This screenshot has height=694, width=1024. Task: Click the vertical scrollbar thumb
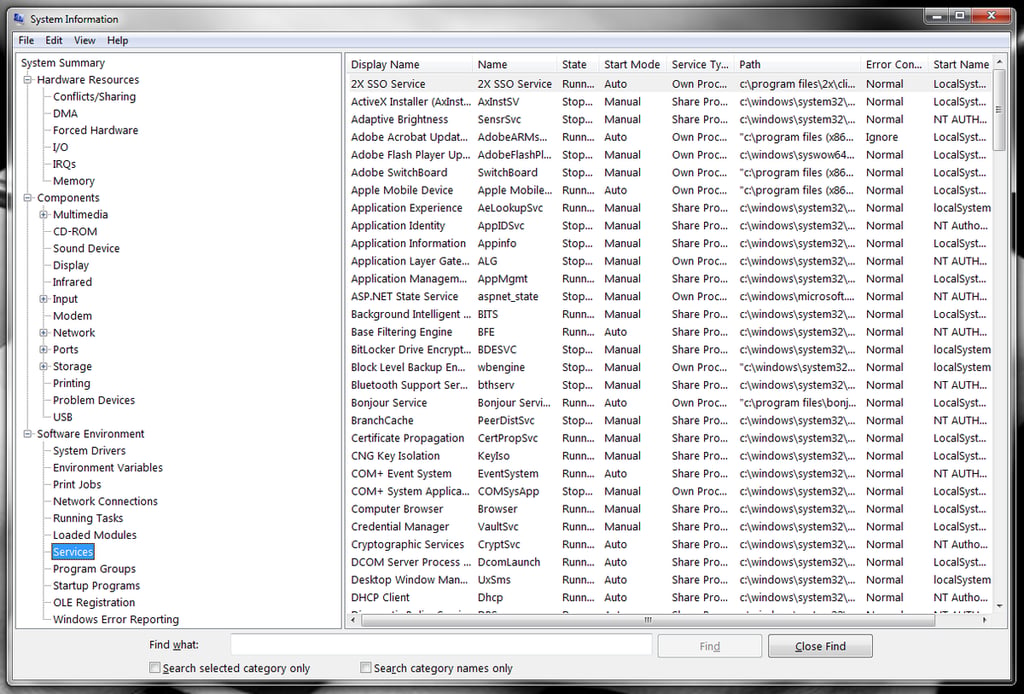[x=999, y=109]
